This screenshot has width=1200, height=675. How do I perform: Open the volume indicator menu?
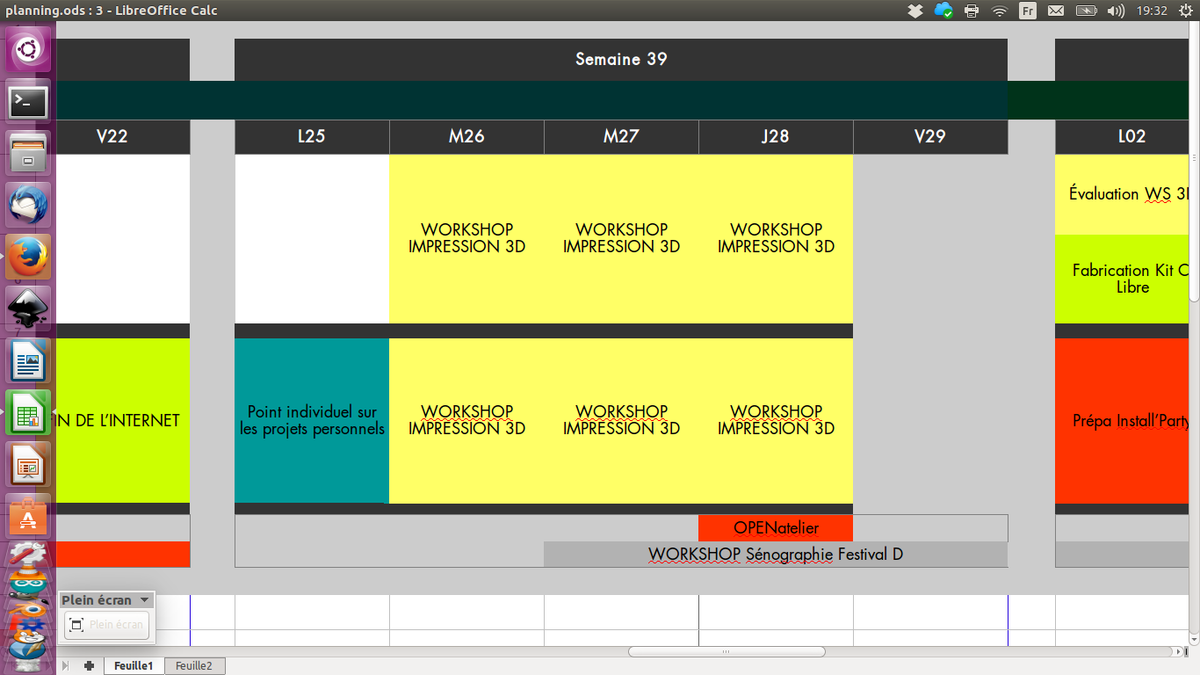(x=1116, y=11)
